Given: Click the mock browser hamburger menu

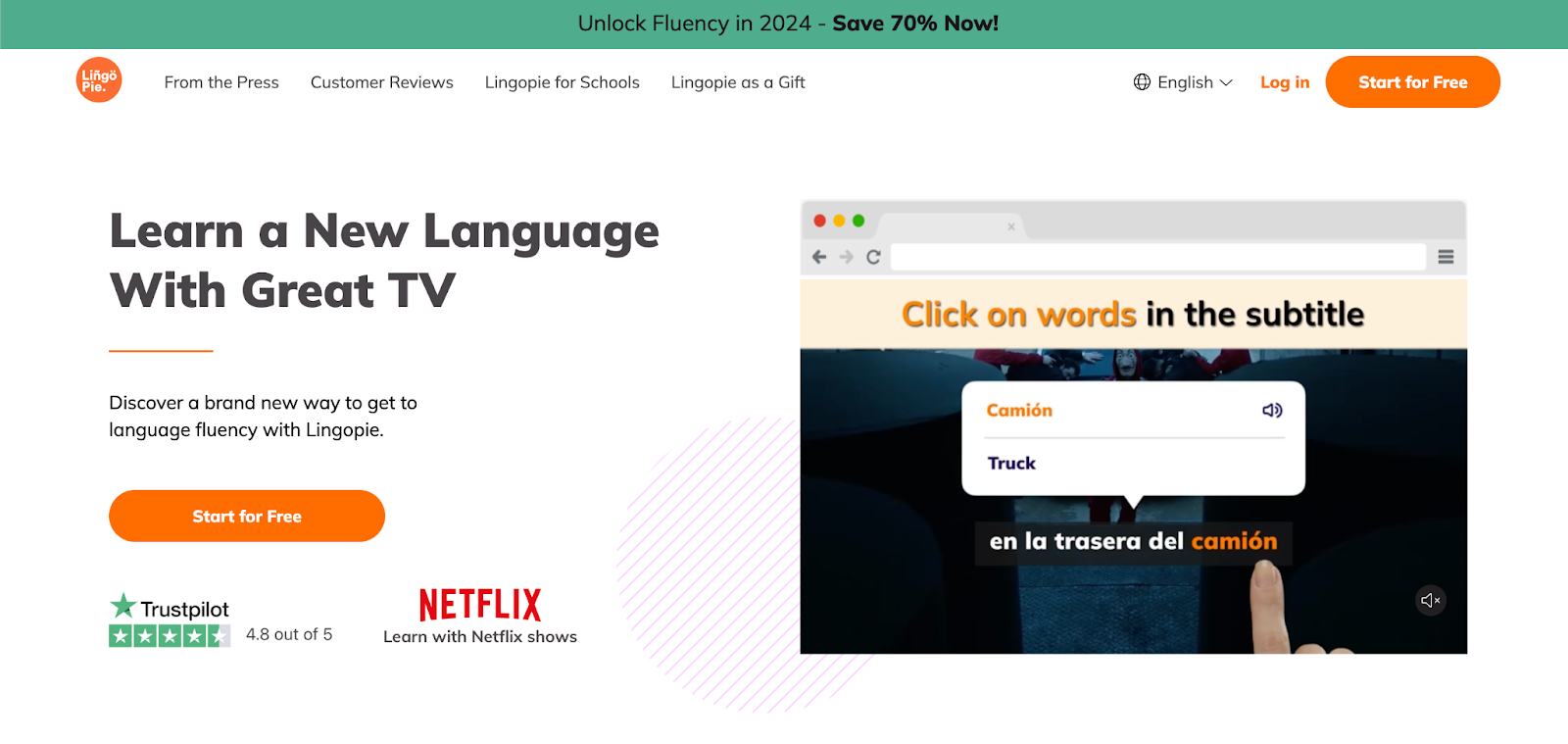Looking at the screenshot, I should [1445, 257].
